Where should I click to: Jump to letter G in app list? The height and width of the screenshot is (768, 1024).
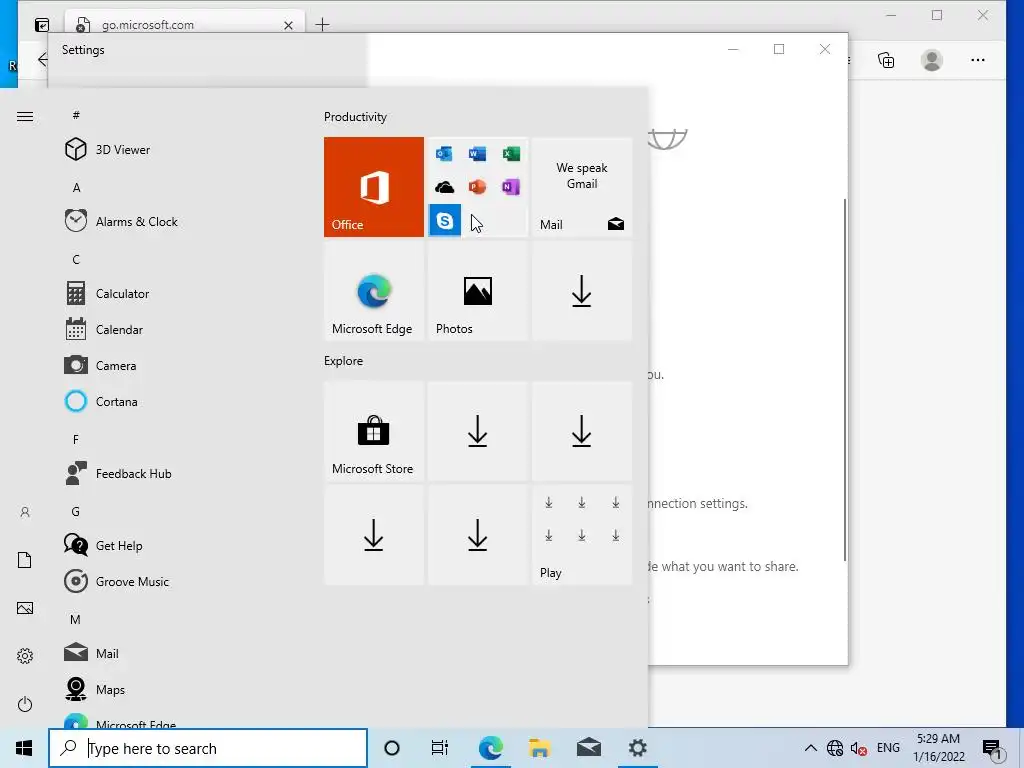click(x=76, y=512)
